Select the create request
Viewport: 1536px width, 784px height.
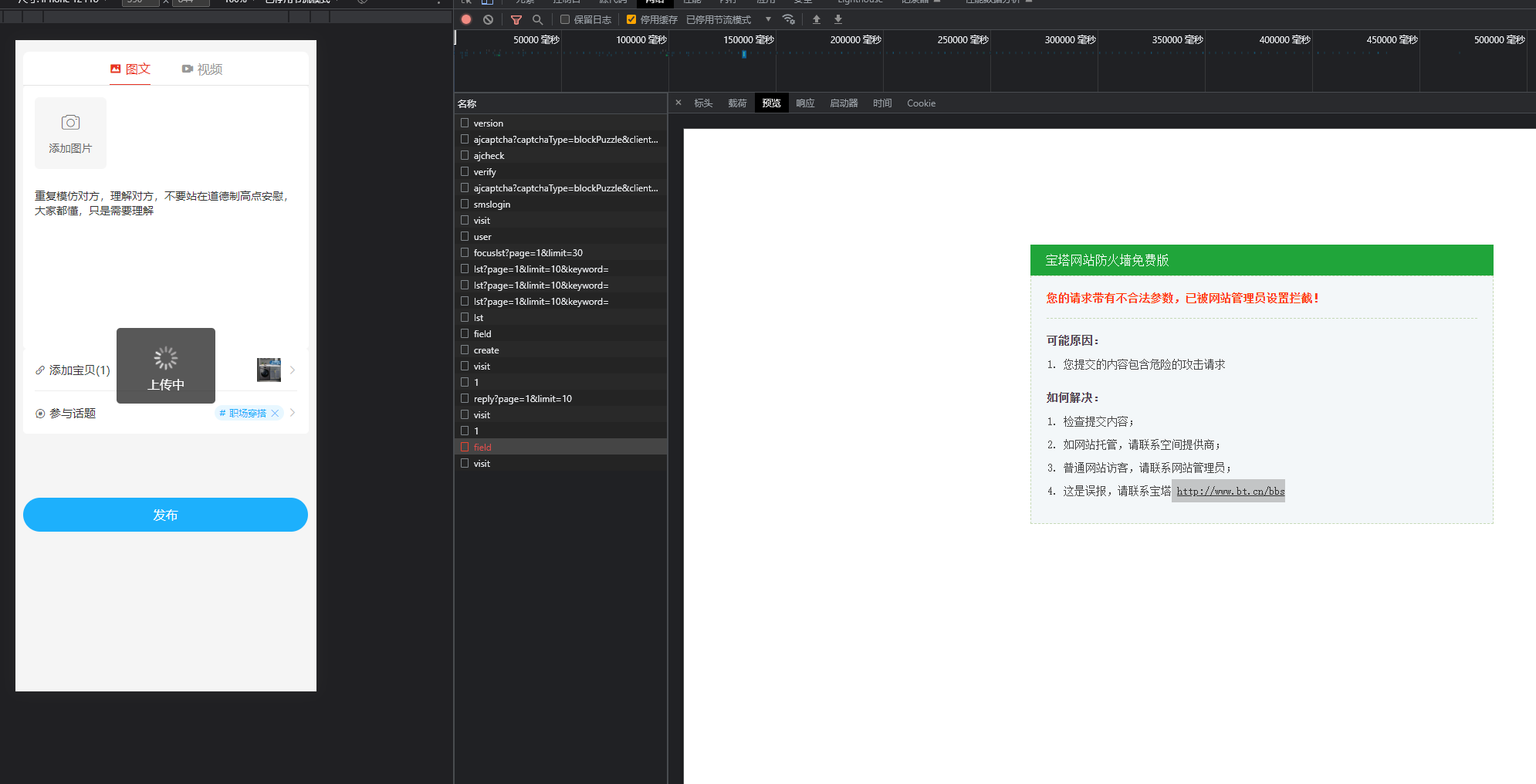click(x=560, y=350)
